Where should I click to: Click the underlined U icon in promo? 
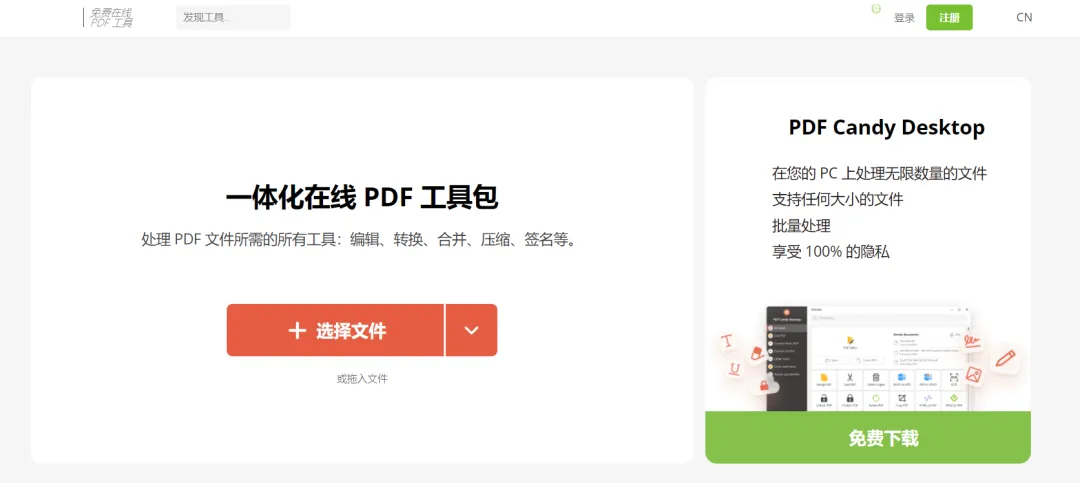pos(735,369)
